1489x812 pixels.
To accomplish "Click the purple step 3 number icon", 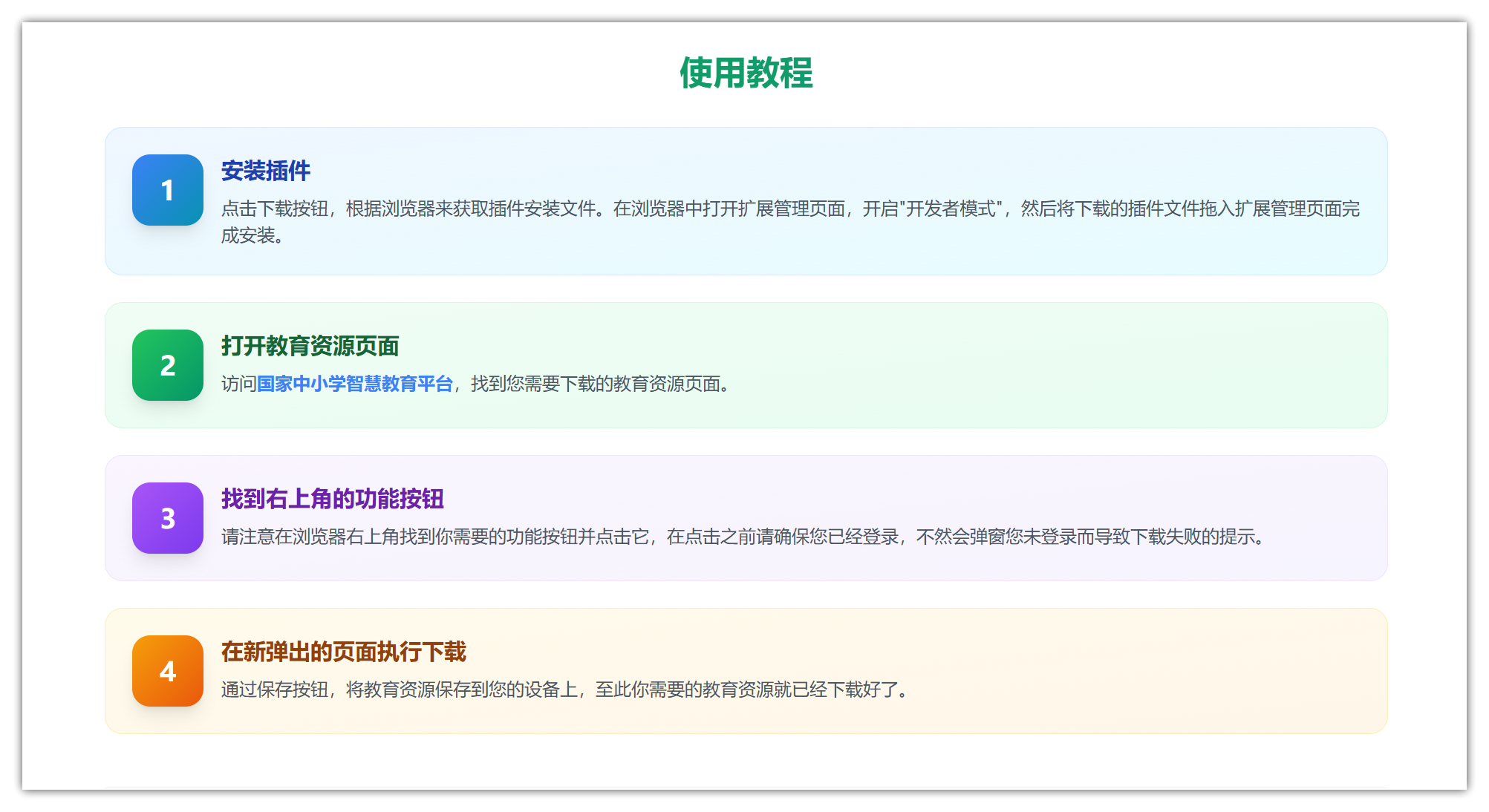I will (x=168, y=518).
